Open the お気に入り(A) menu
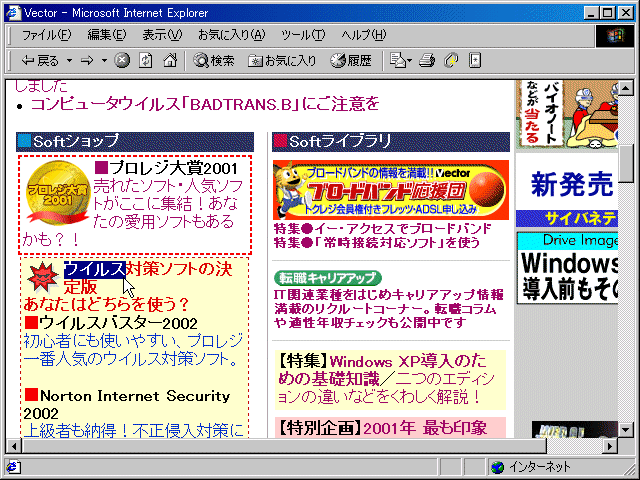This screenshot has width=640, height=480. 231,35
